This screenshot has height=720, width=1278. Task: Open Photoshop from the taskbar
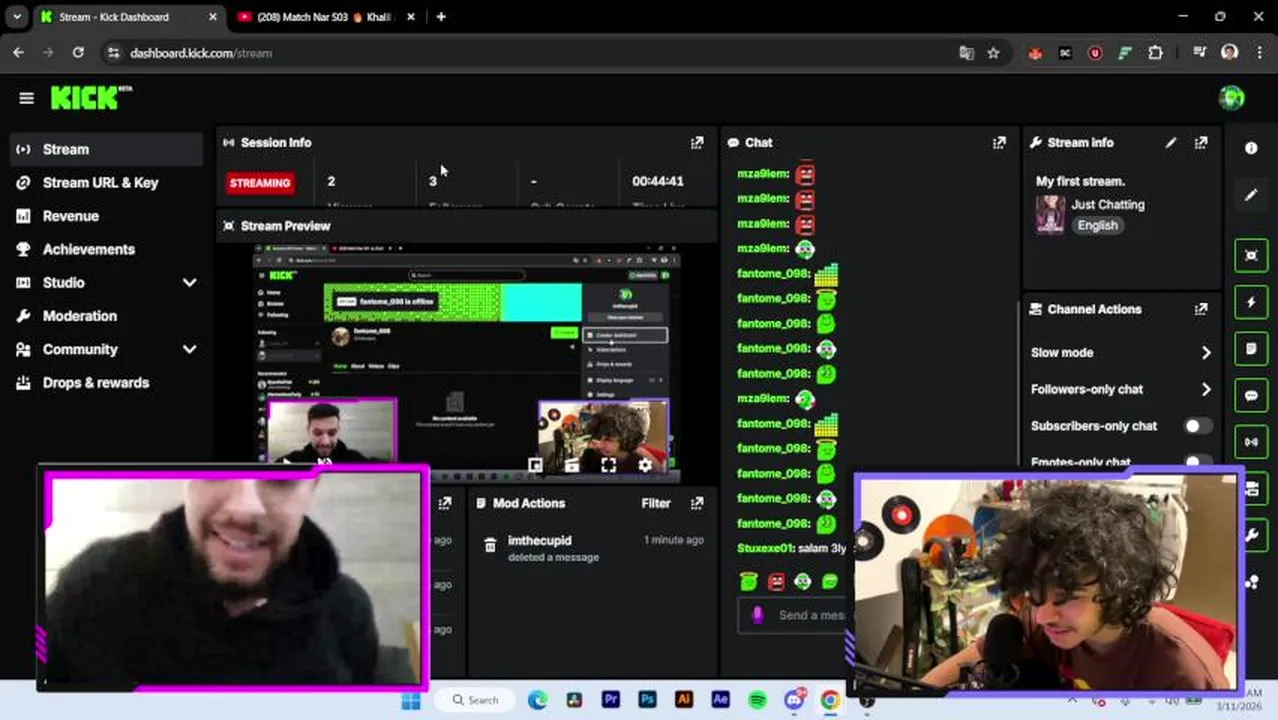(x=647, y=700)
